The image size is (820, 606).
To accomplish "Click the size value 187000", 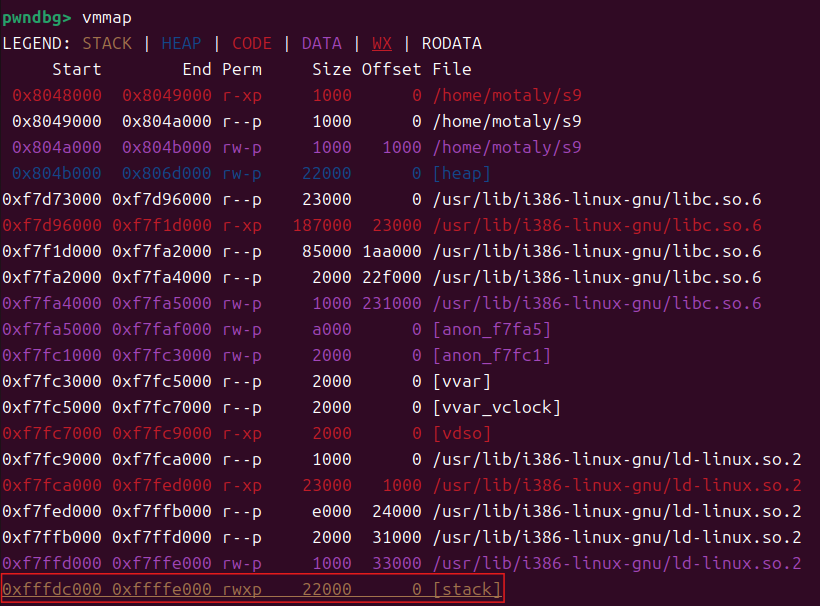I will click(321, 225).
